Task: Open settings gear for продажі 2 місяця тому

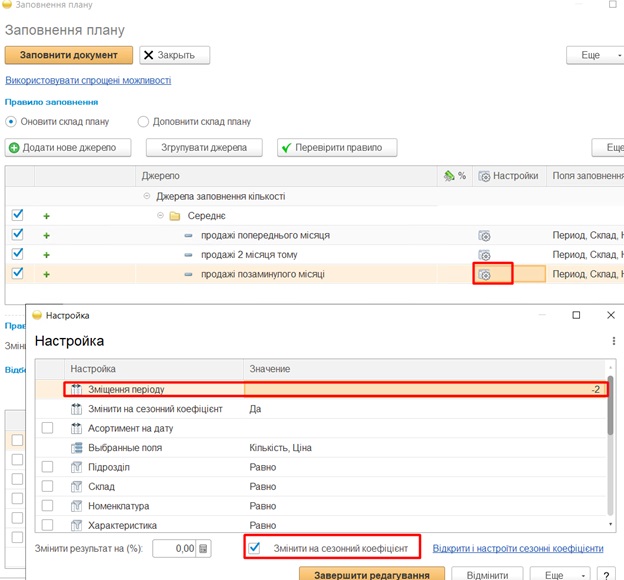Action: click(484, 255)
